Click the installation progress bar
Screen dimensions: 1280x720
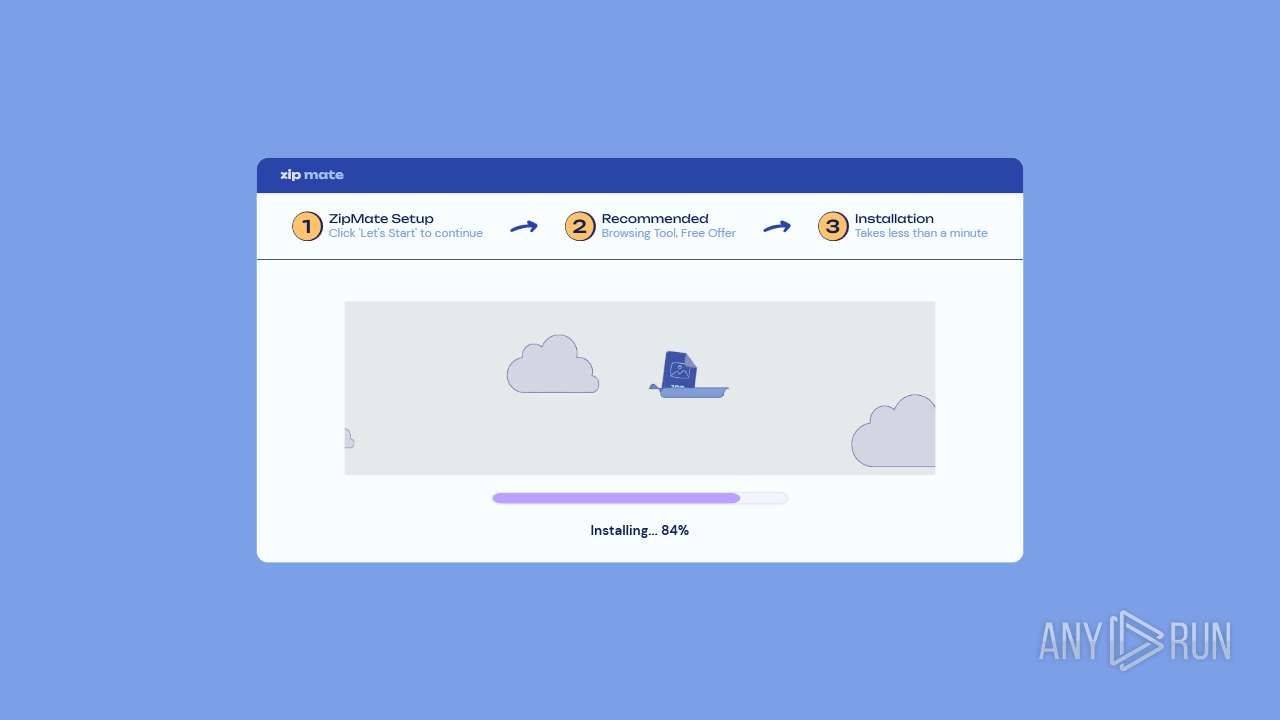coord(640,498)
